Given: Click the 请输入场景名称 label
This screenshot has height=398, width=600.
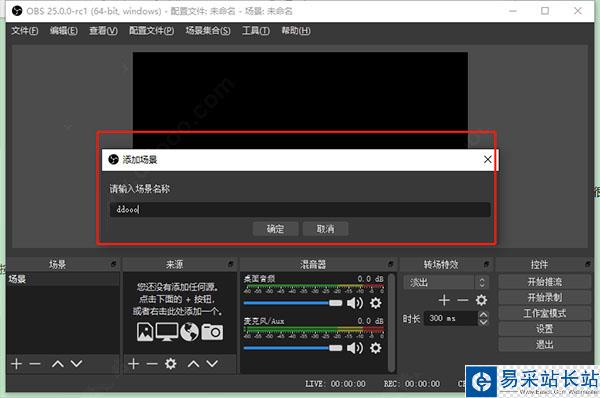Looking at the screenshot, I should 140,189.
